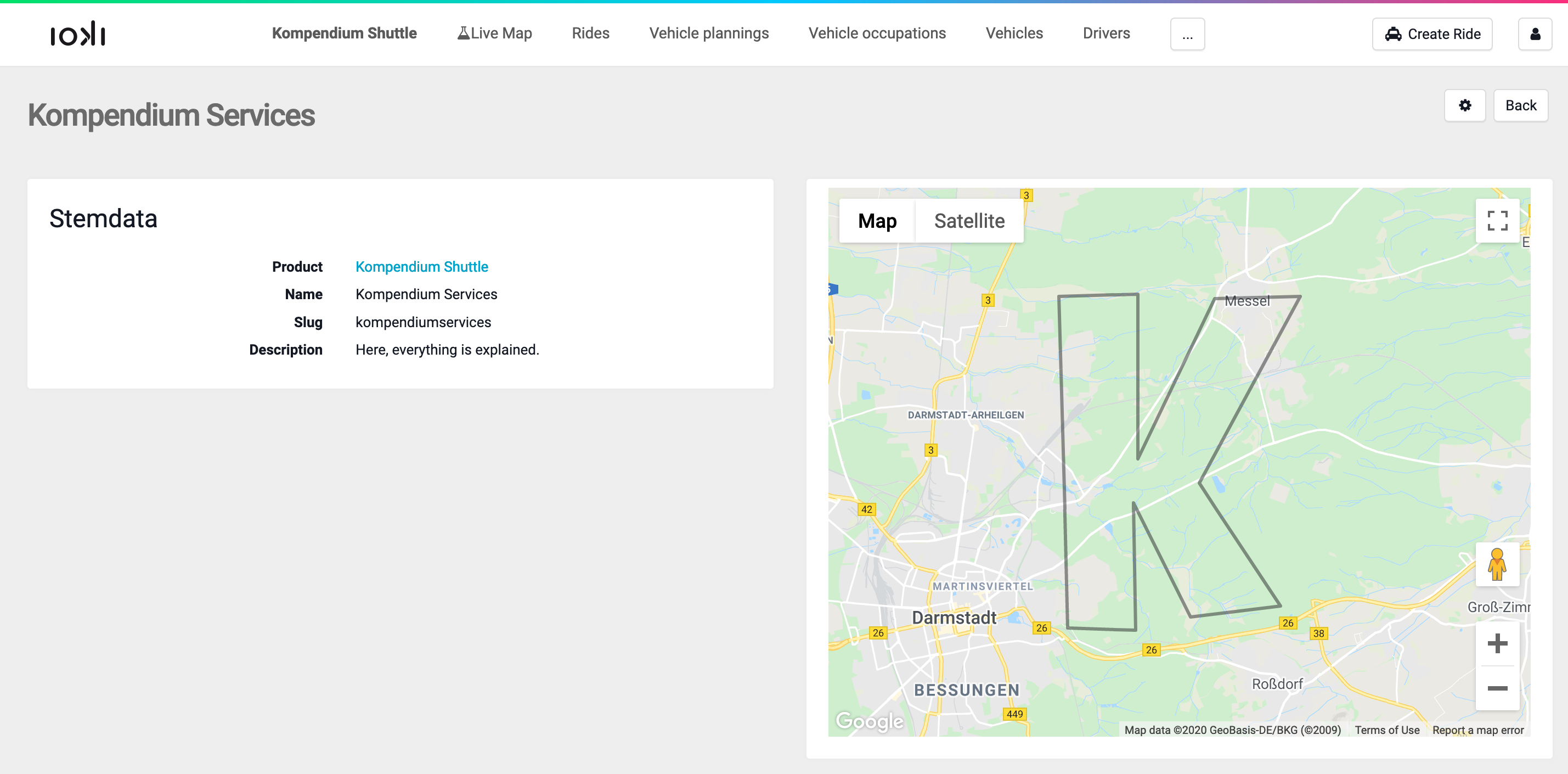Click the Back button
The height and width of the screenshot is (774, 1568).
(x=1520, y=105)
